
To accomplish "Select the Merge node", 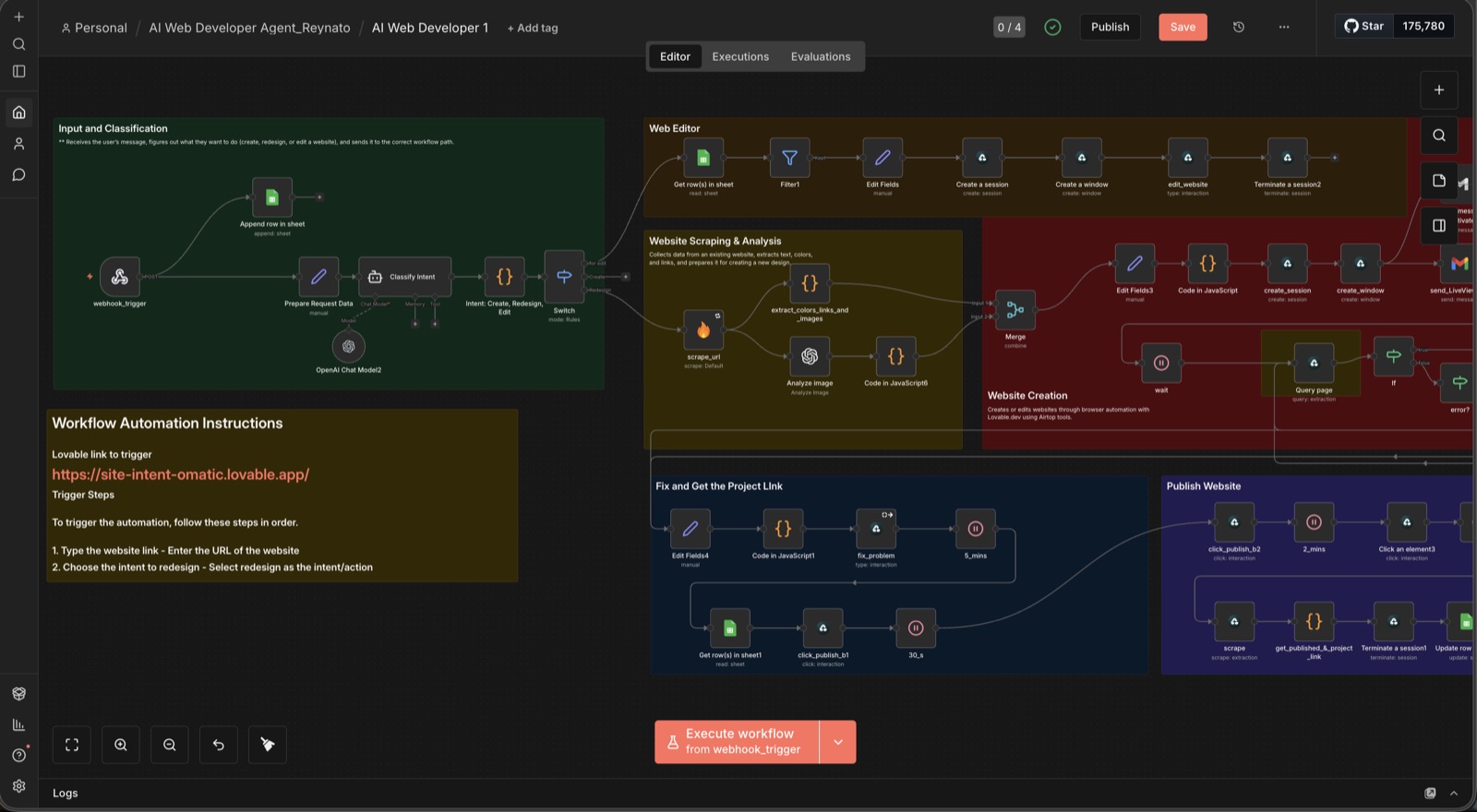I will click(x=1015, y=310).
